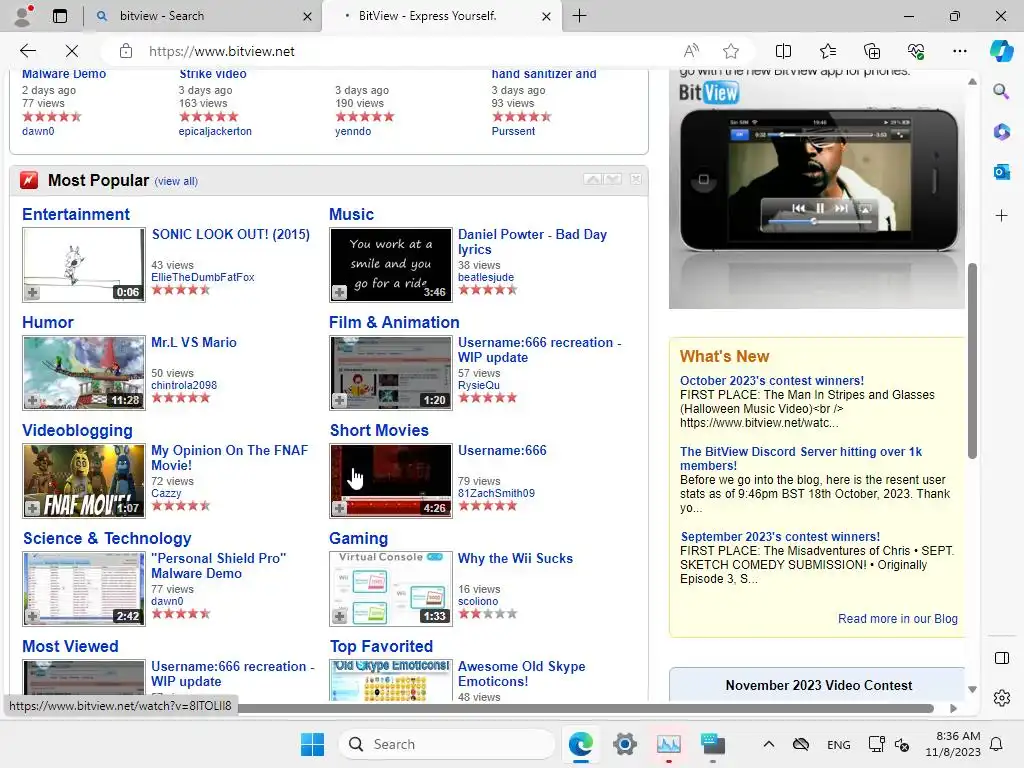Open Copilot icon in Edge
Viewport: 1024px width, 768px height.
click(x=1001, y=51)
